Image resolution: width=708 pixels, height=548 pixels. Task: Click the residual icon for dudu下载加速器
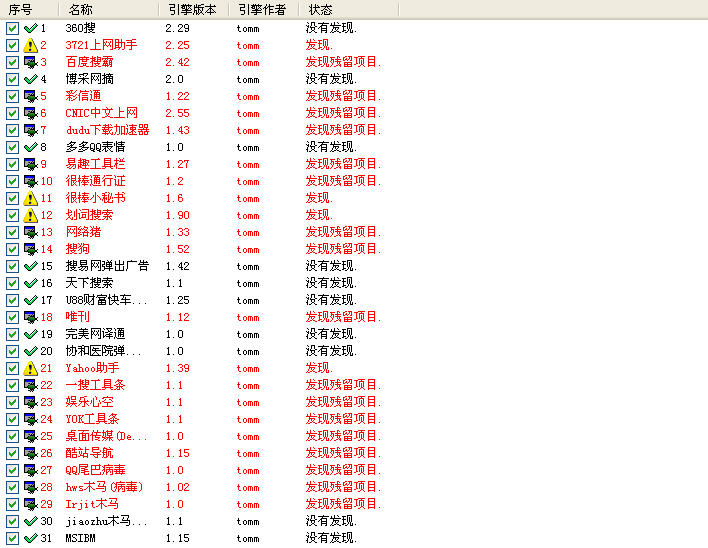point(30,130)
